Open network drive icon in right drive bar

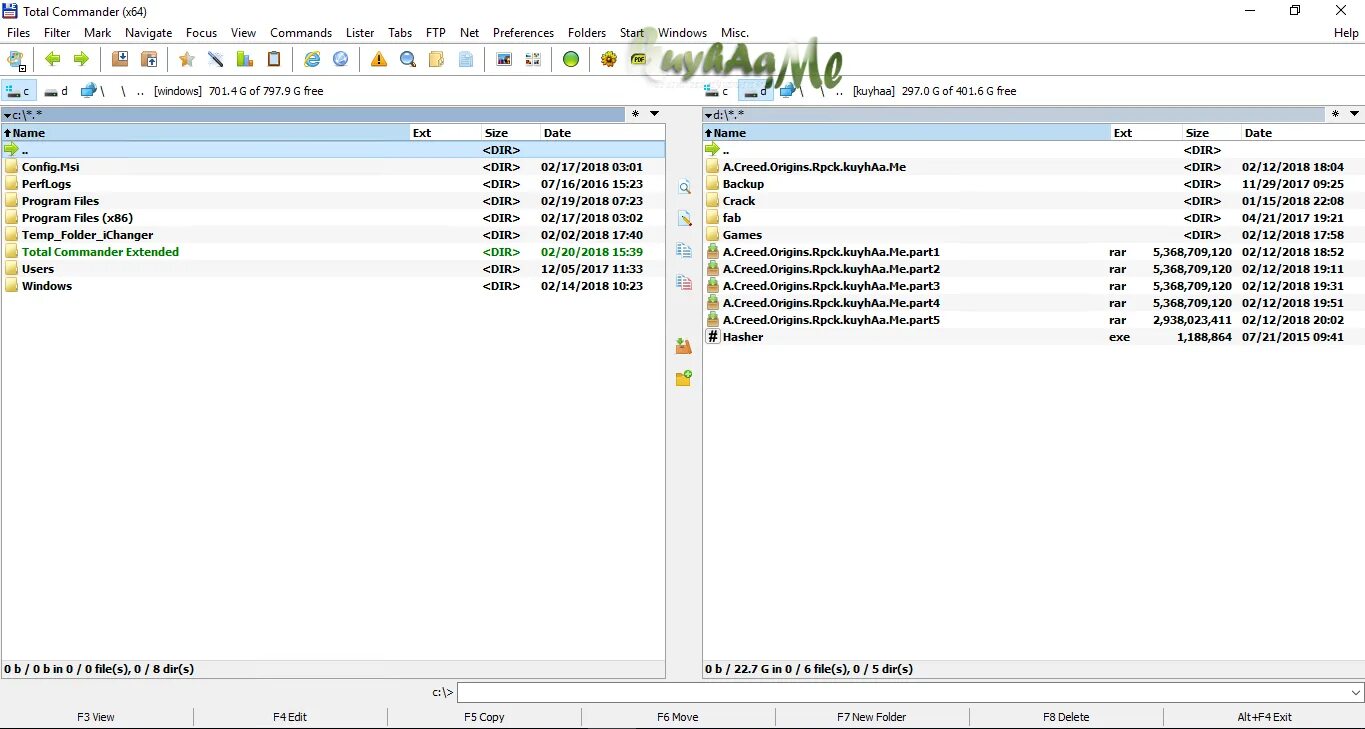787,91
